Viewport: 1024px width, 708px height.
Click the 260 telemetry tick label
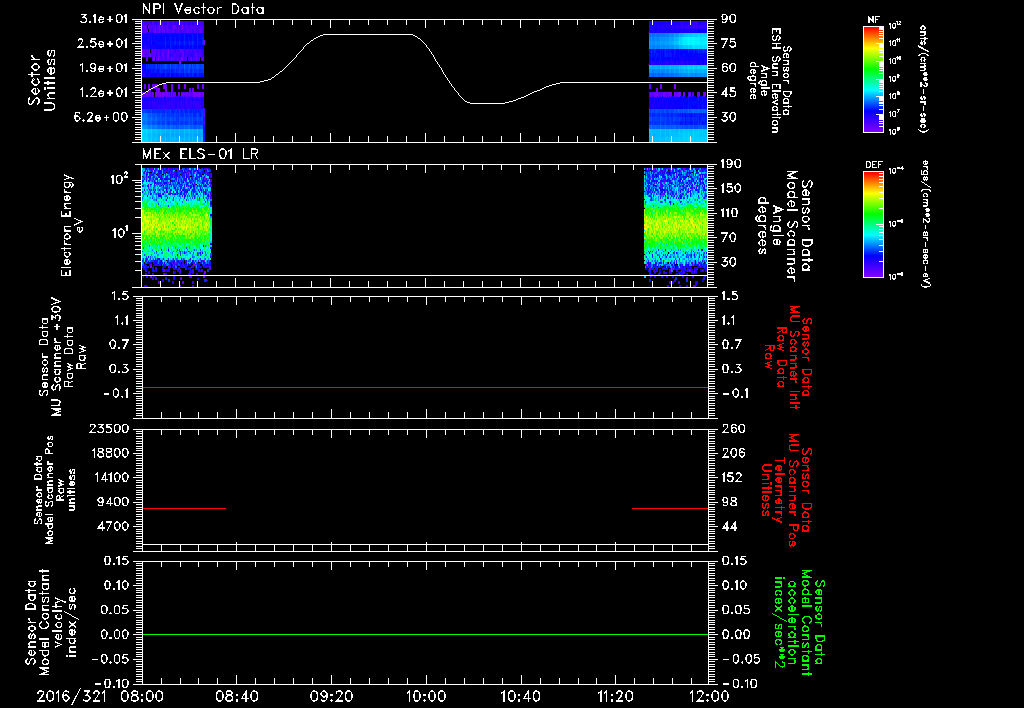731,429
